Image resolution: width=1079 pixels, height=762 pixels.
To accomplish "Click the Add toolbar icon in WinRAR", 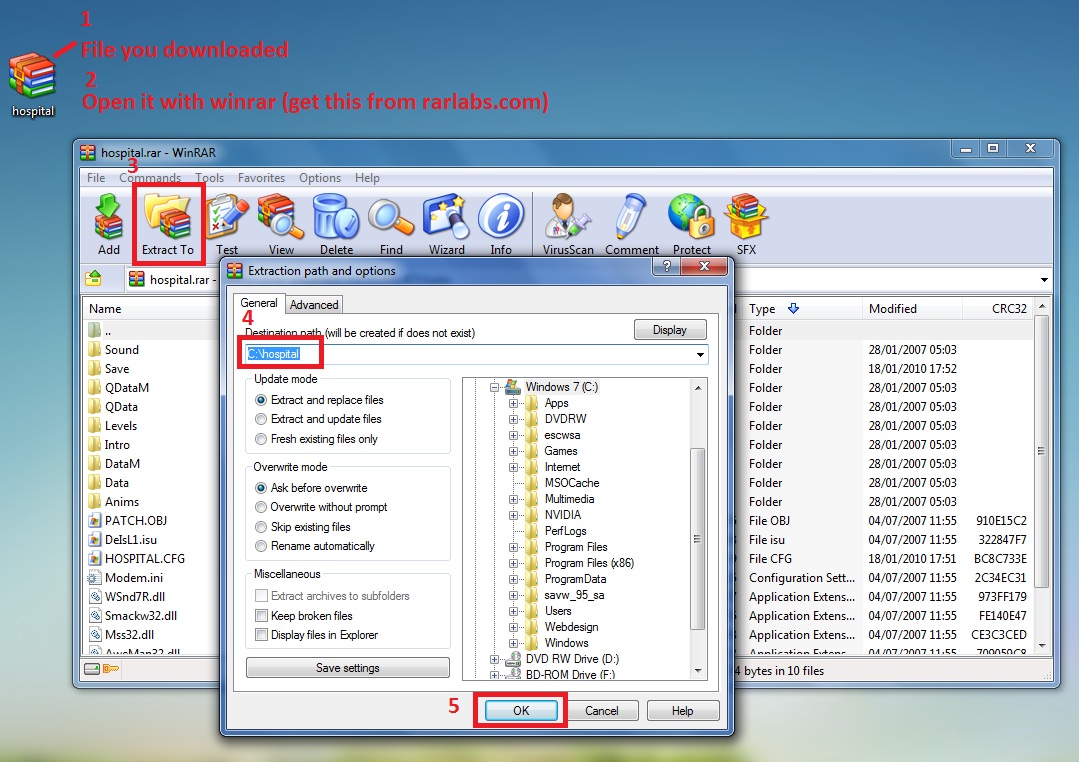I will pyautogui.click(x=109, y=224).
